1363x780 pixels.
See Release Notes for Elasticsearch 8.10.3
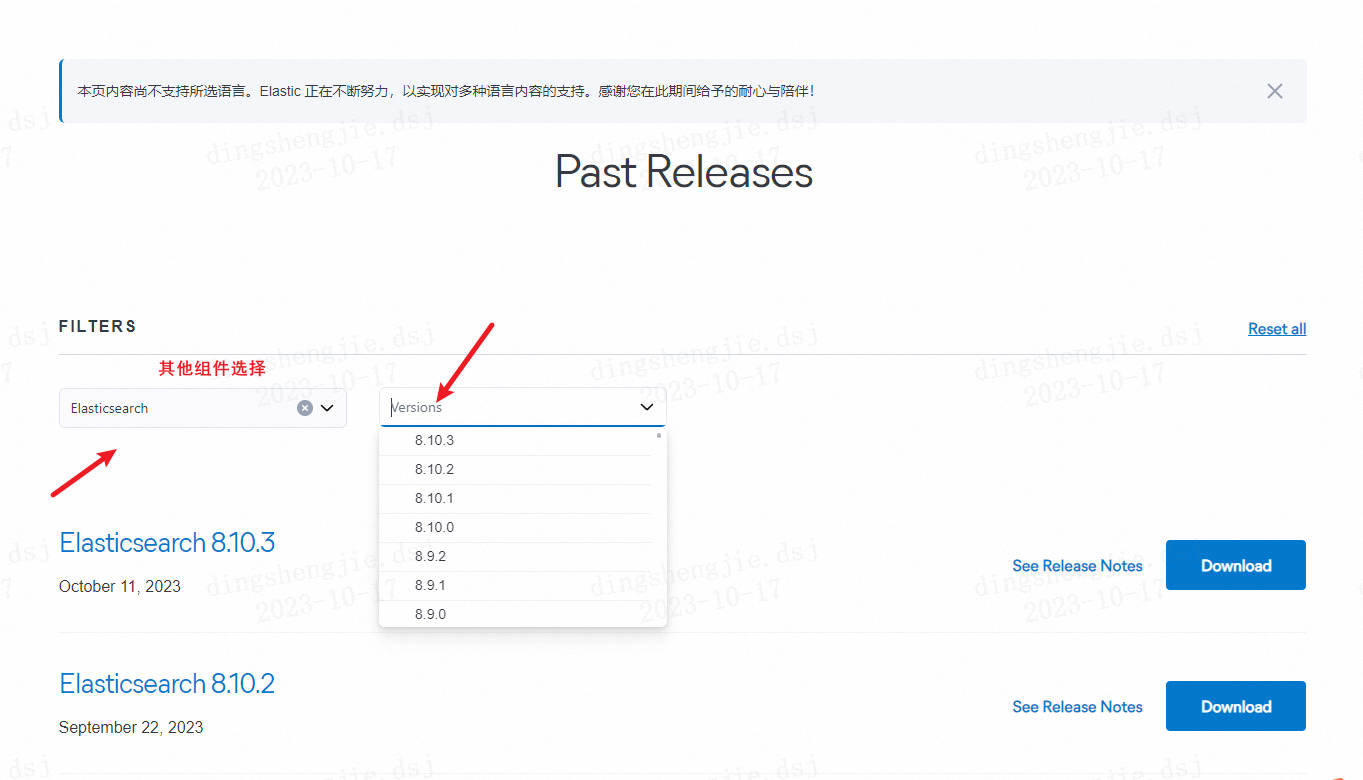[1077, 566]
